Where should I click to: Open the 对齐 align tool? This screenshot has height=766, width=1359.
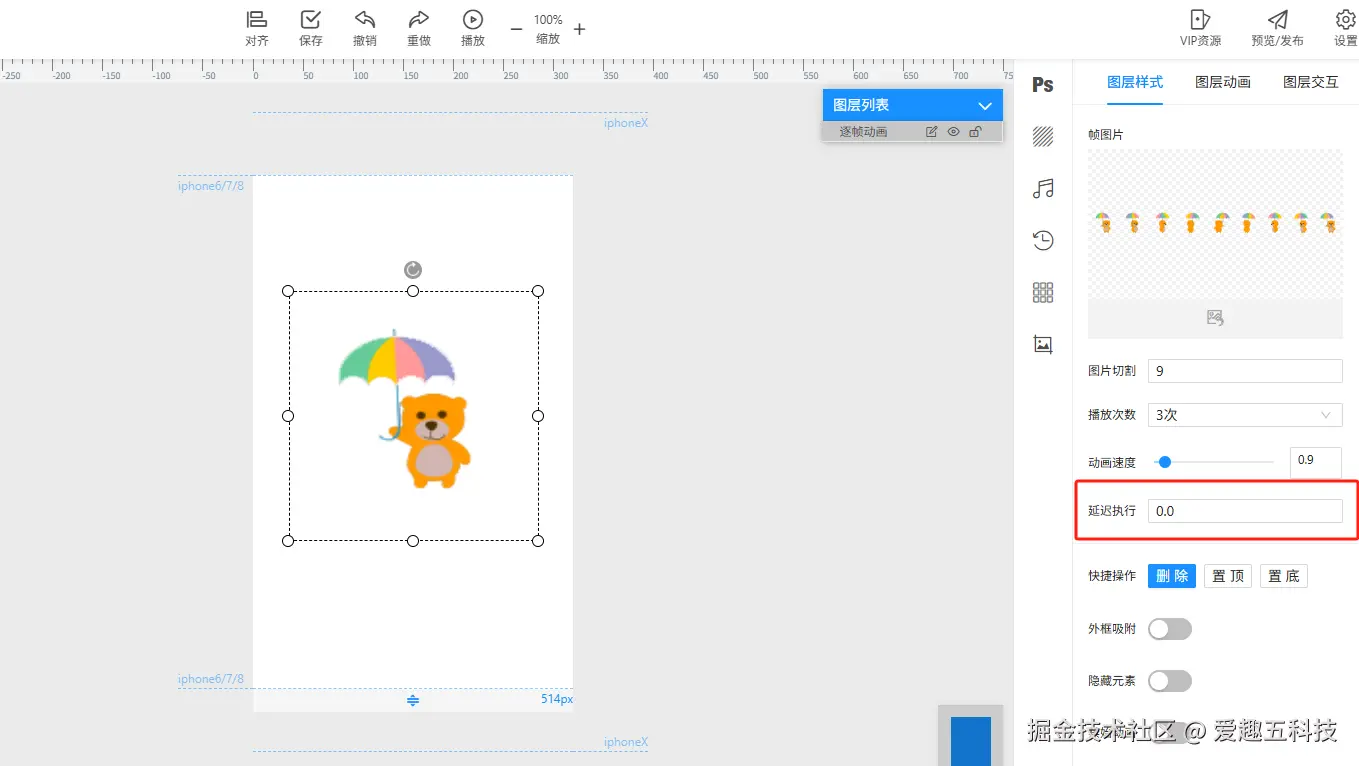pyautogui.click(x=257, y=28)
